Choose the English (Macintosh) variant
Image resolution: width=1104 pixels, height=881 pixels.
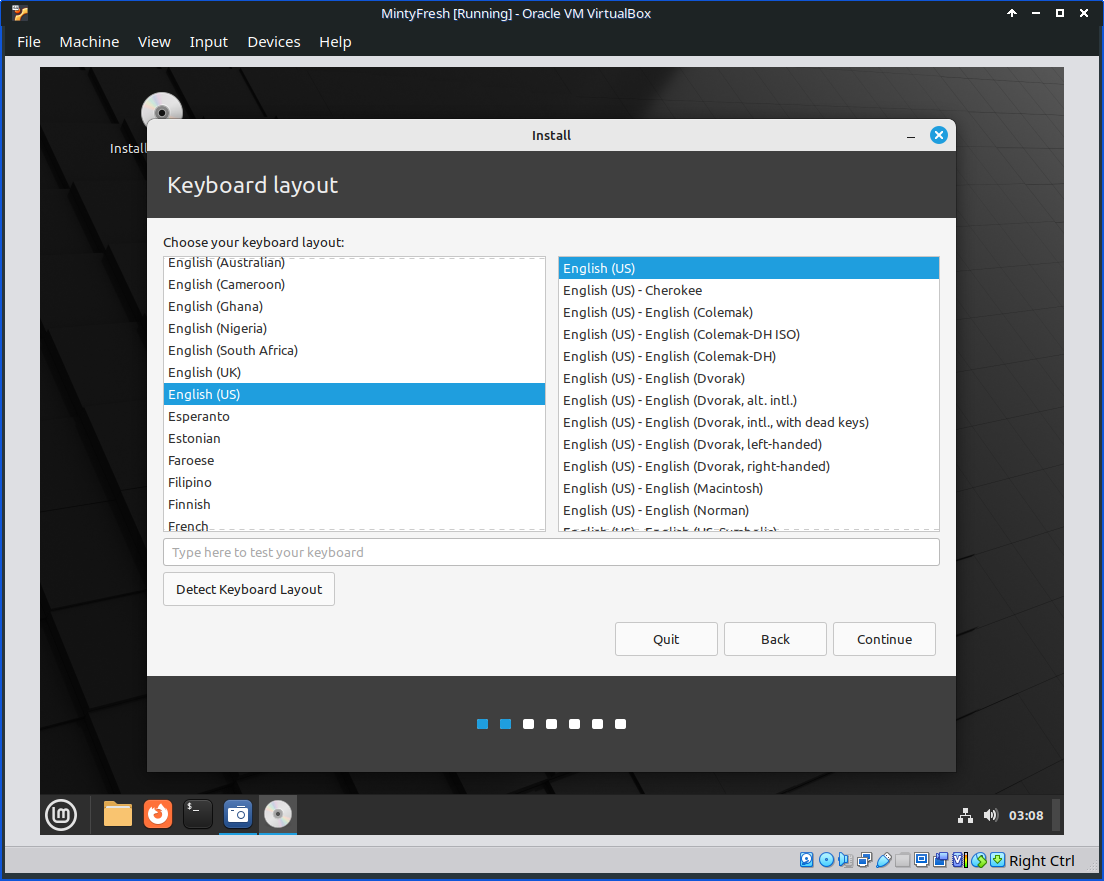(748, 488)
